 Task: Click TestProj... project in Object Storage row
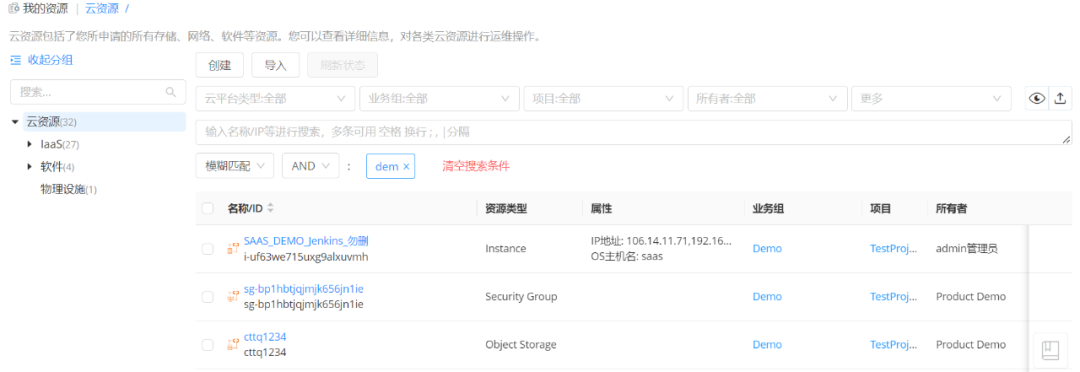(x=894, y=344)
